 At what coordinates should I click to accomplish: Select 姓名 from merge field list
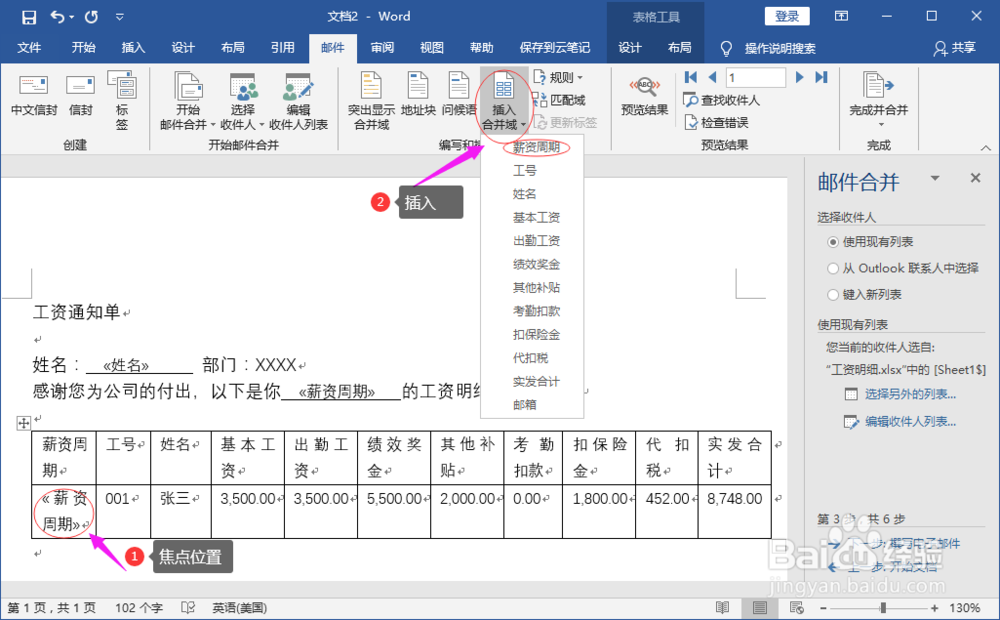pos(525,194)
